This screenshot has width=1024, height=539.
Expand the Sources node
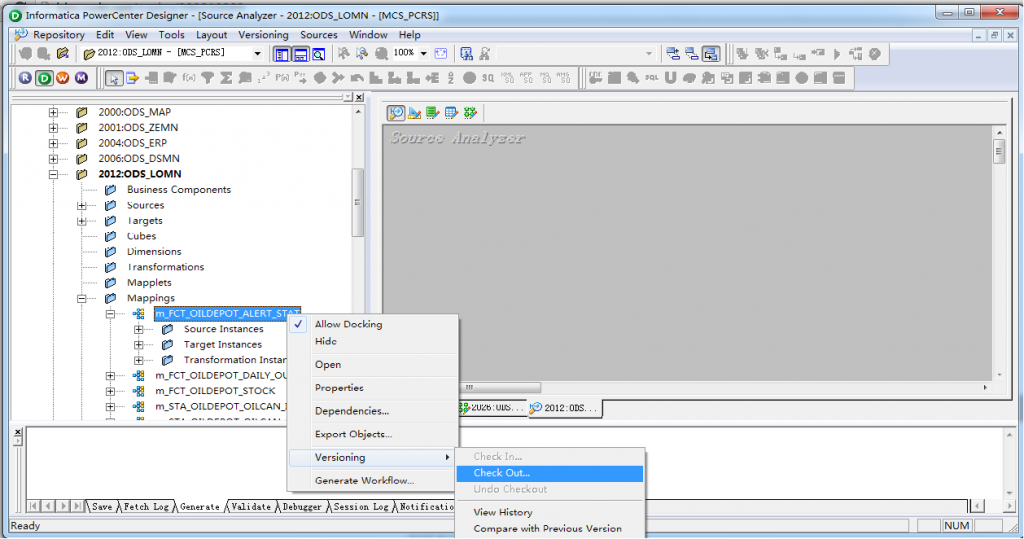tap(82, 205)
